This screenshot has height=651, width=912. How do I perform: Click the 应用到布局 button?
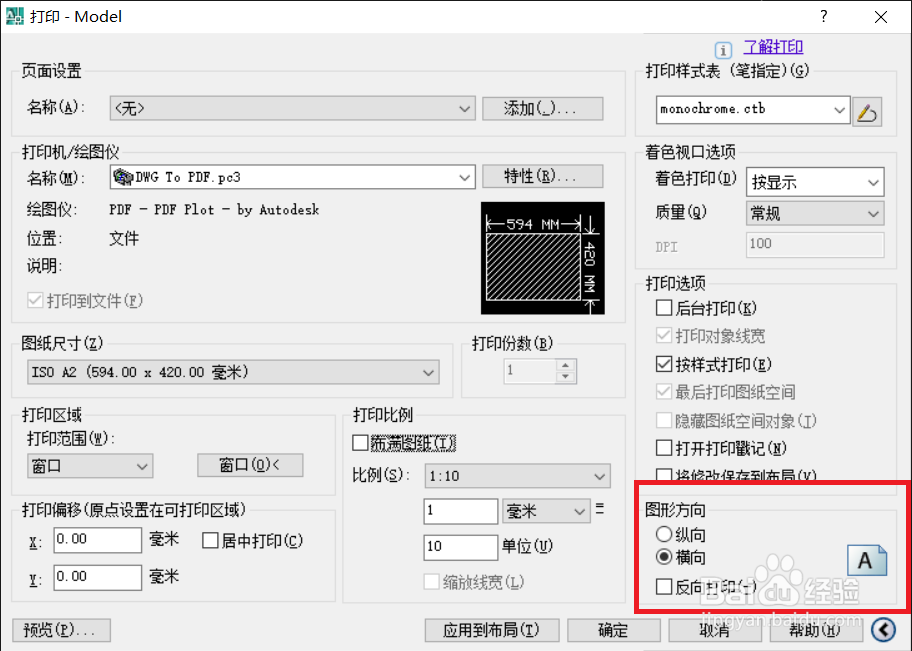pyautogui.click(x=491, y=630)
